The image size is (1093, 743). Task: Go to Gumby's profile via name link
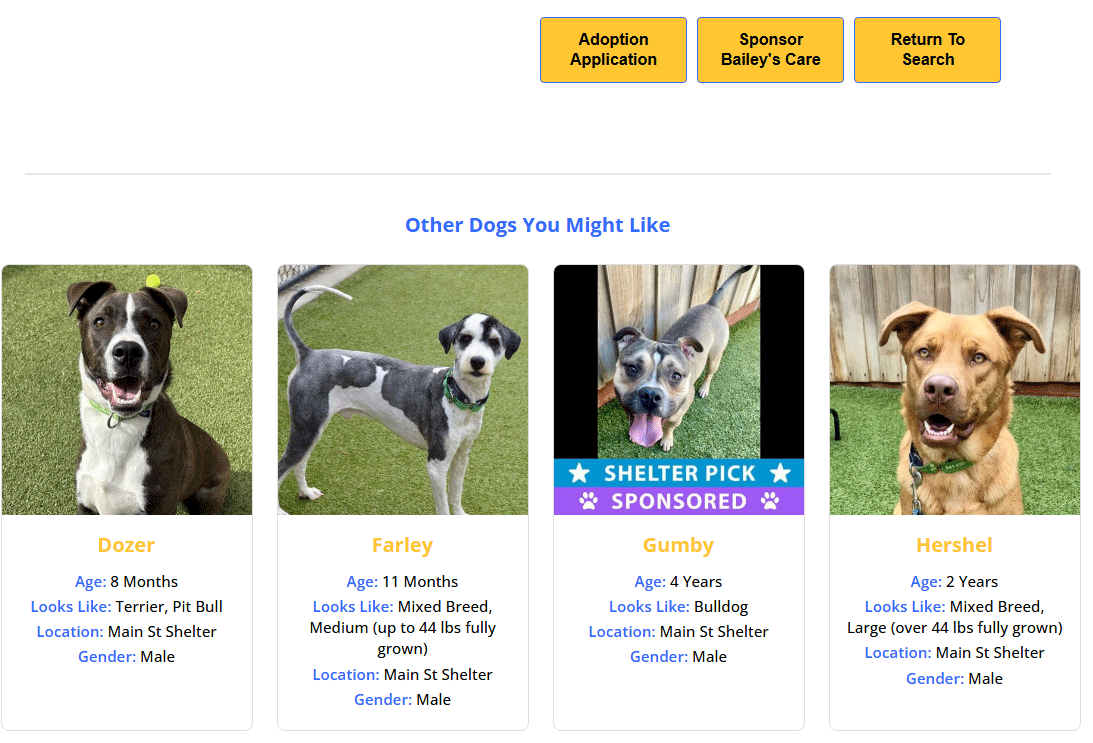pyautogui.click(x=678, y=545)
